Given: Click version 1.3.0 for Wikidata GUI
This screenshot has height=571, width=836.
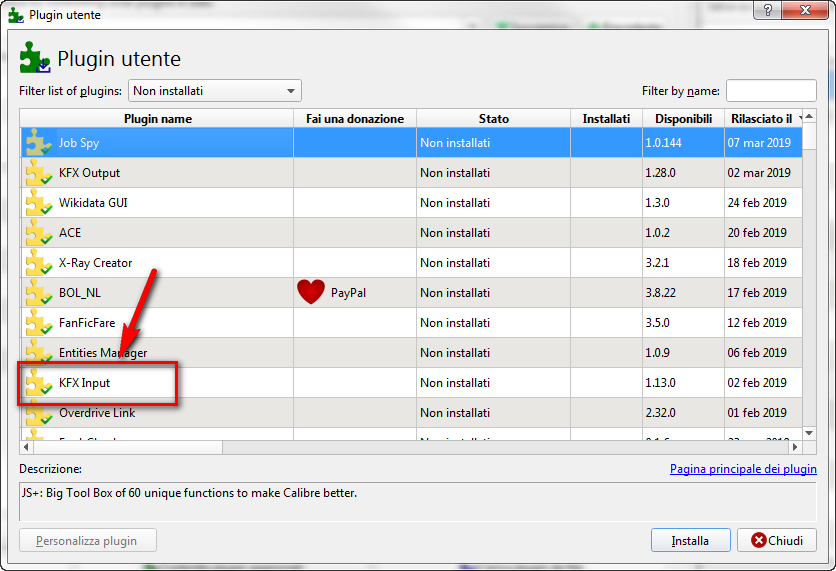Looking at the screenshot, I should (x=657, y=203).
